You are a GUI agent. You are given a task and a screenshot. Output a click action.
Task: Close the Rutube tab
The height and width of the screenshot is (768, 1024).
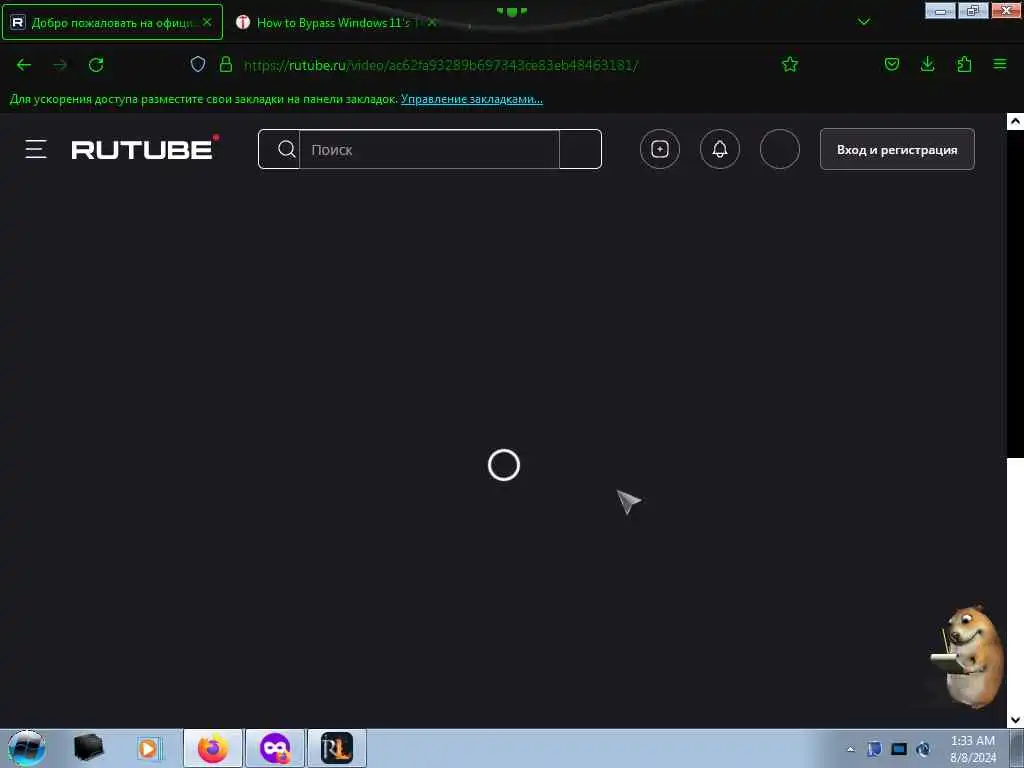tap(207, 22)
